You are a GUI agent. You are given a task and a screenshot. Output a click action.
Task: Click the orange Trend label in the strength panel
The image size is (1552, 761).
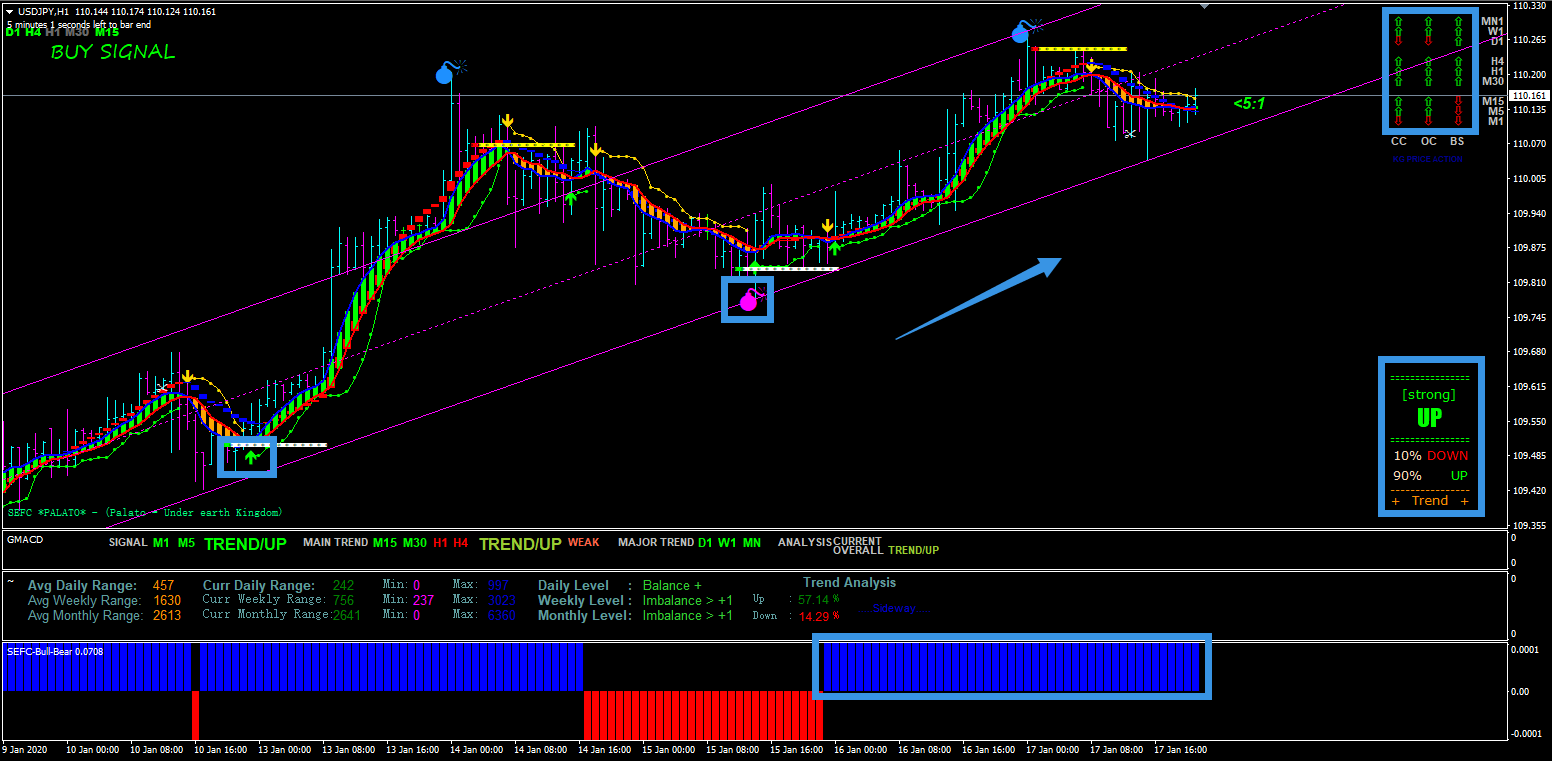[x=1430, y=501]
